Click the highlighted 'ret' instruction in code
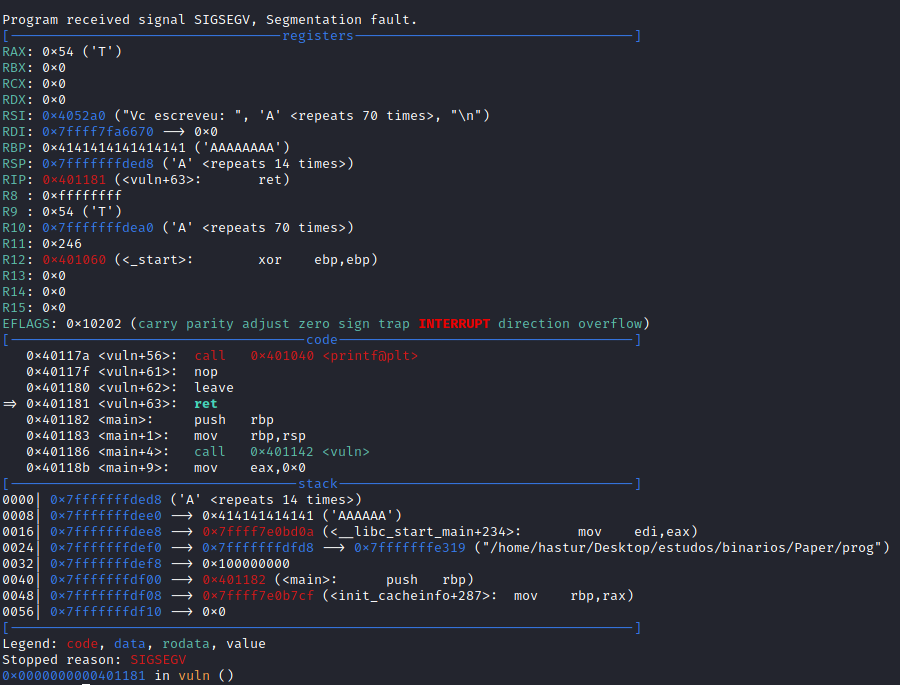 (206, 404)
